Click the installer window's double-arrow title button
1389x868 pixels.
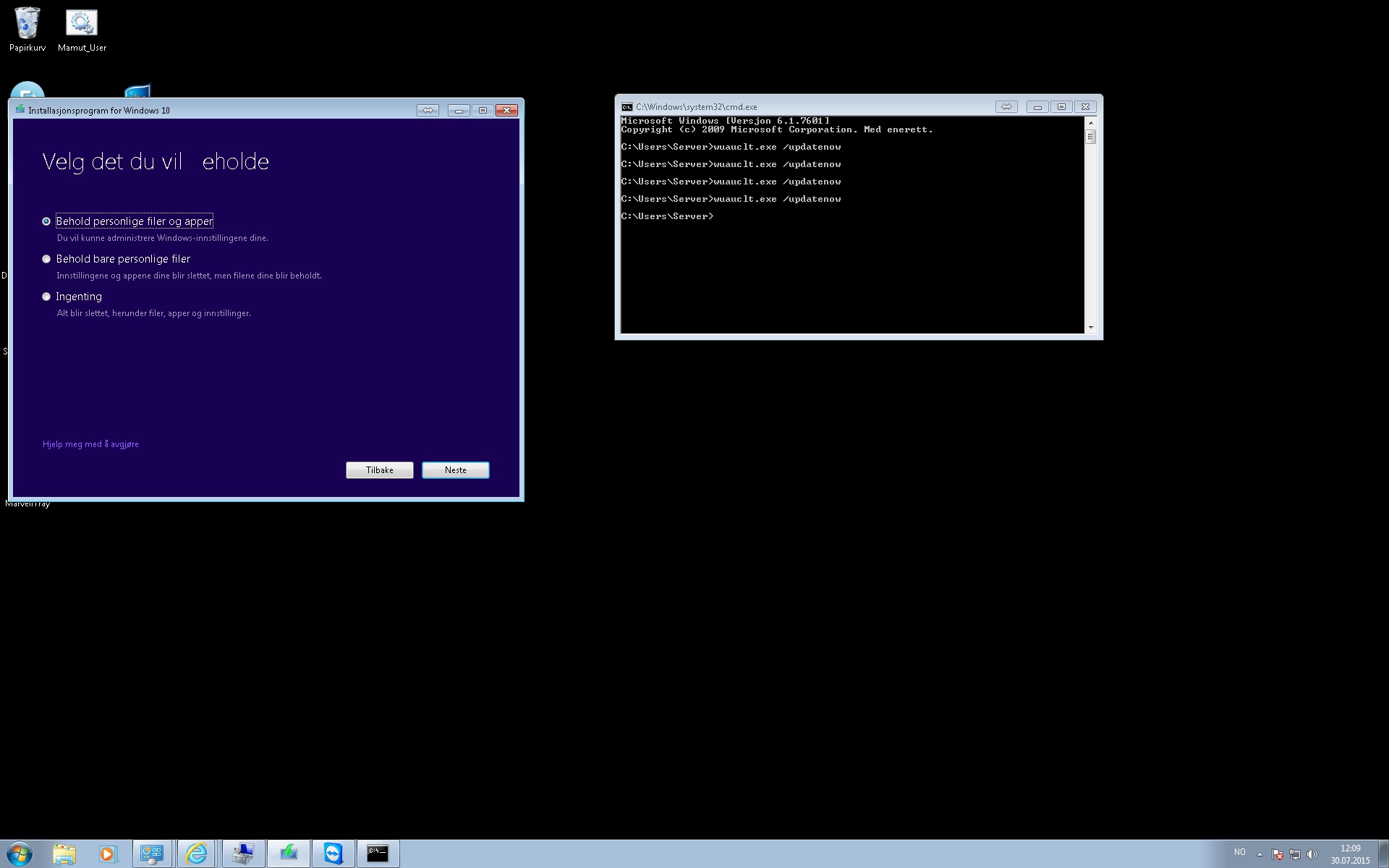coord(428,110)
